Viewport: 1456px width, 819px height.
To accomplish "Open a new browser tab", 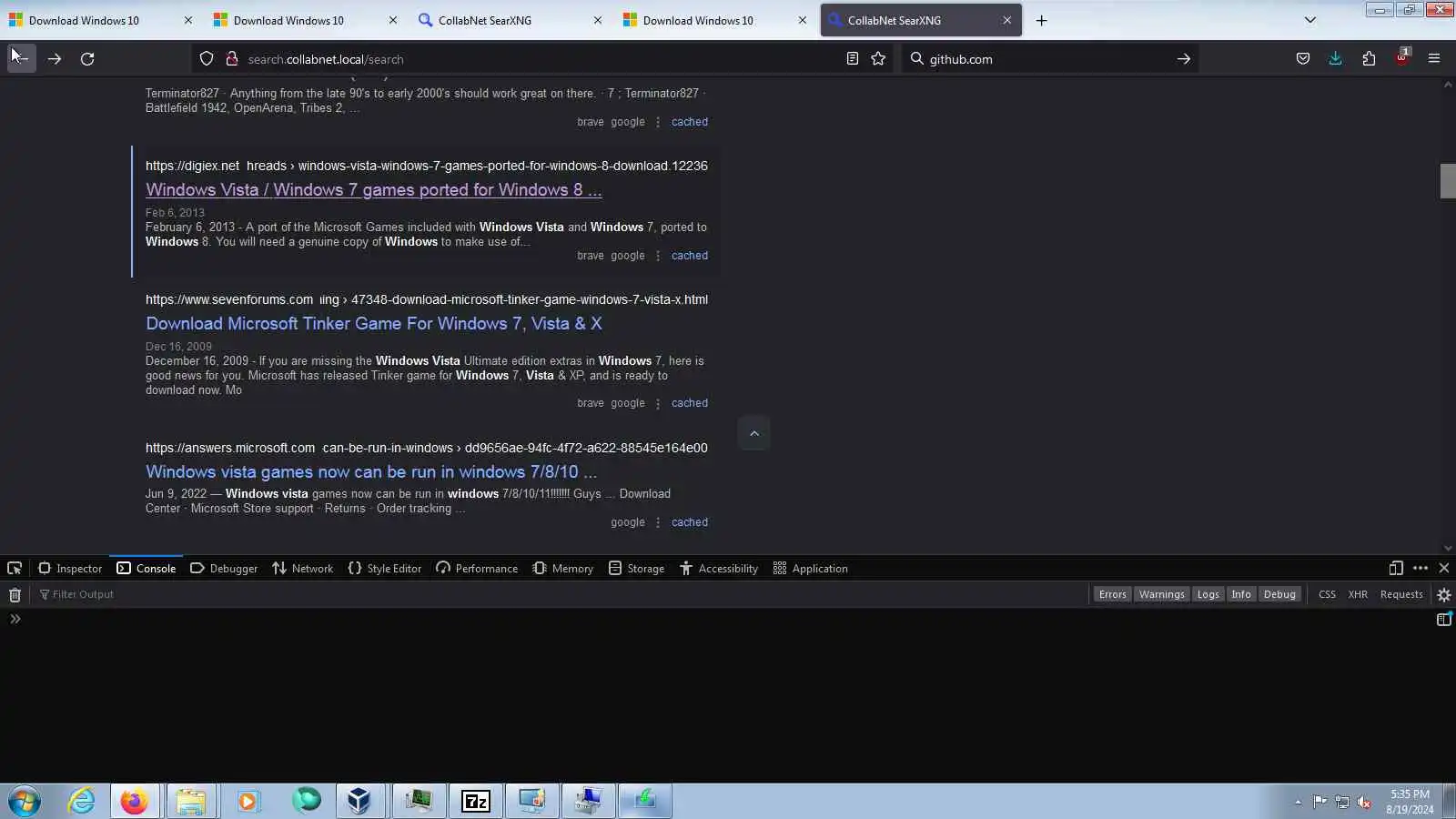I will 1042,20.
